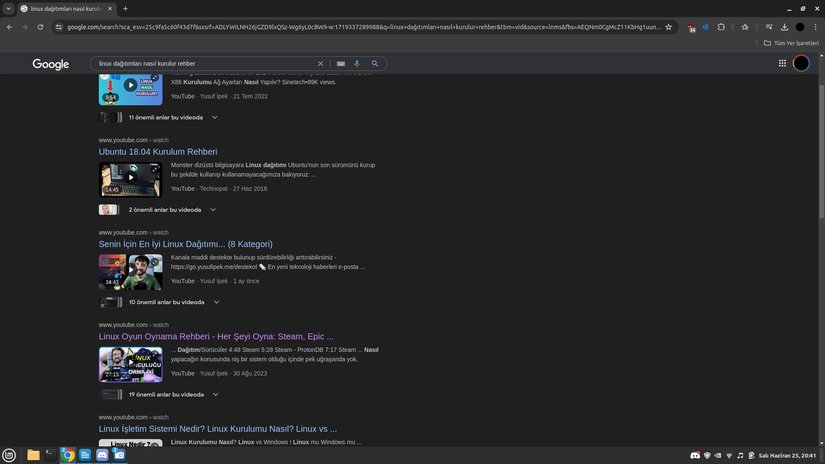825x464 pixels.
Task: Open the screenshot app in taskbar
Action: click(119, 455)
